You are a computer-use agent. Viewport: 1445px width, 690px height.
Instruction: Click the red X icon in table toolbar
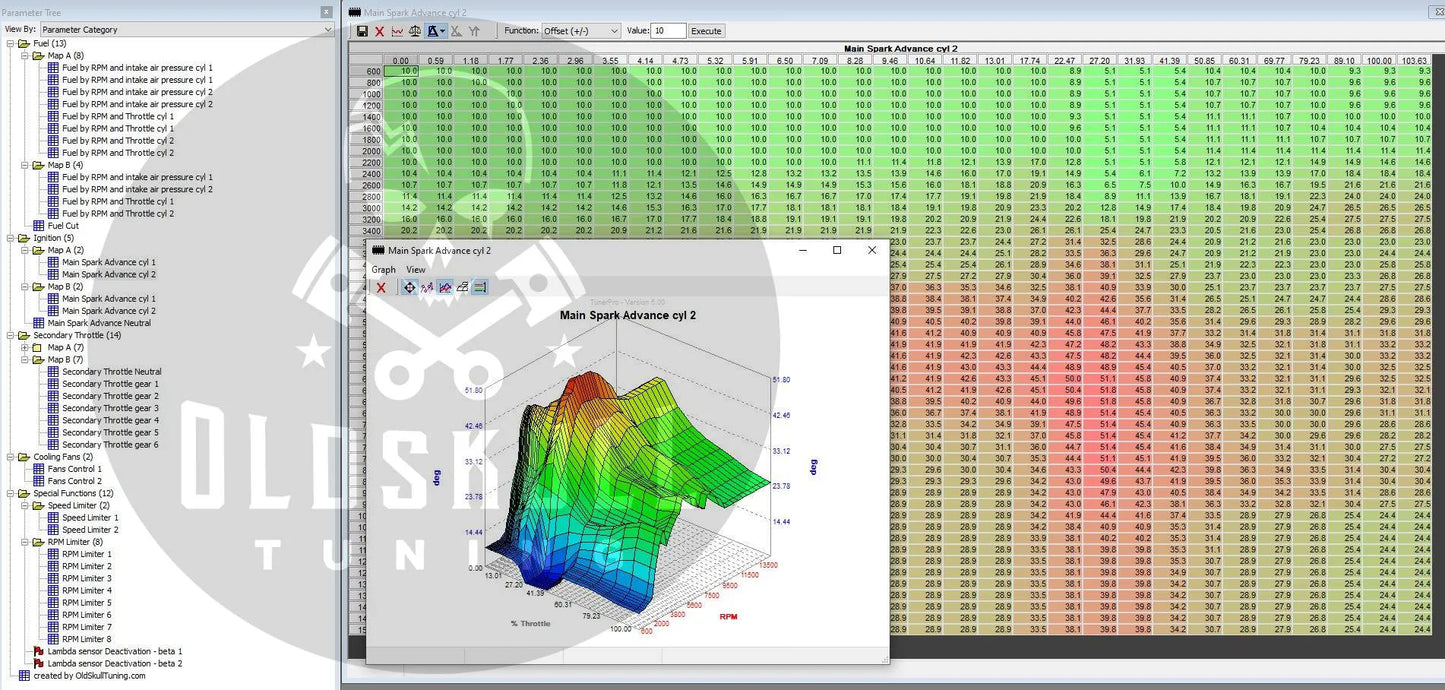[x=380, y=31]
